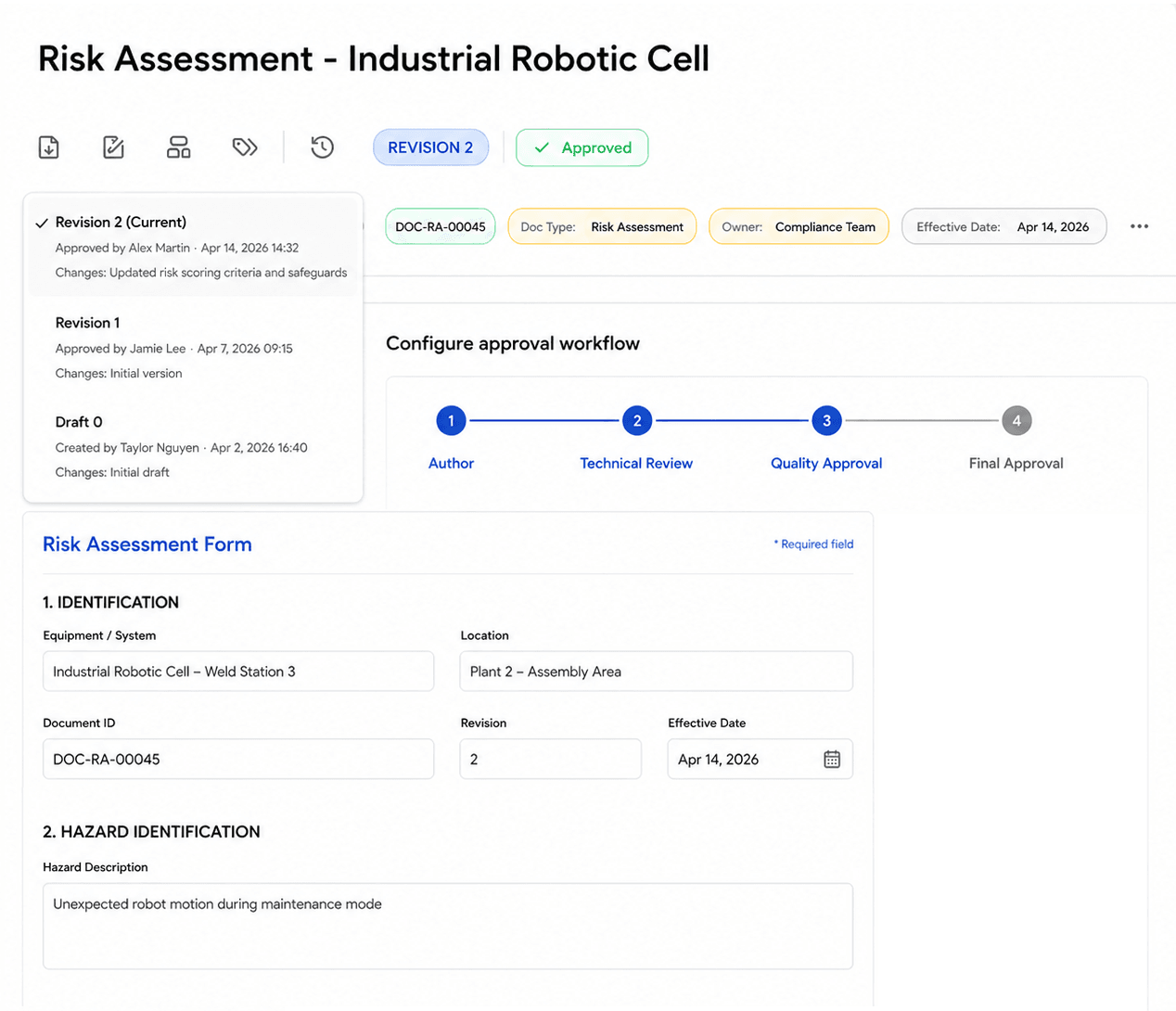Select Revision 1 in history list
The width and height of the screenshot is (1176, 1011).
(x=193, y=348)
